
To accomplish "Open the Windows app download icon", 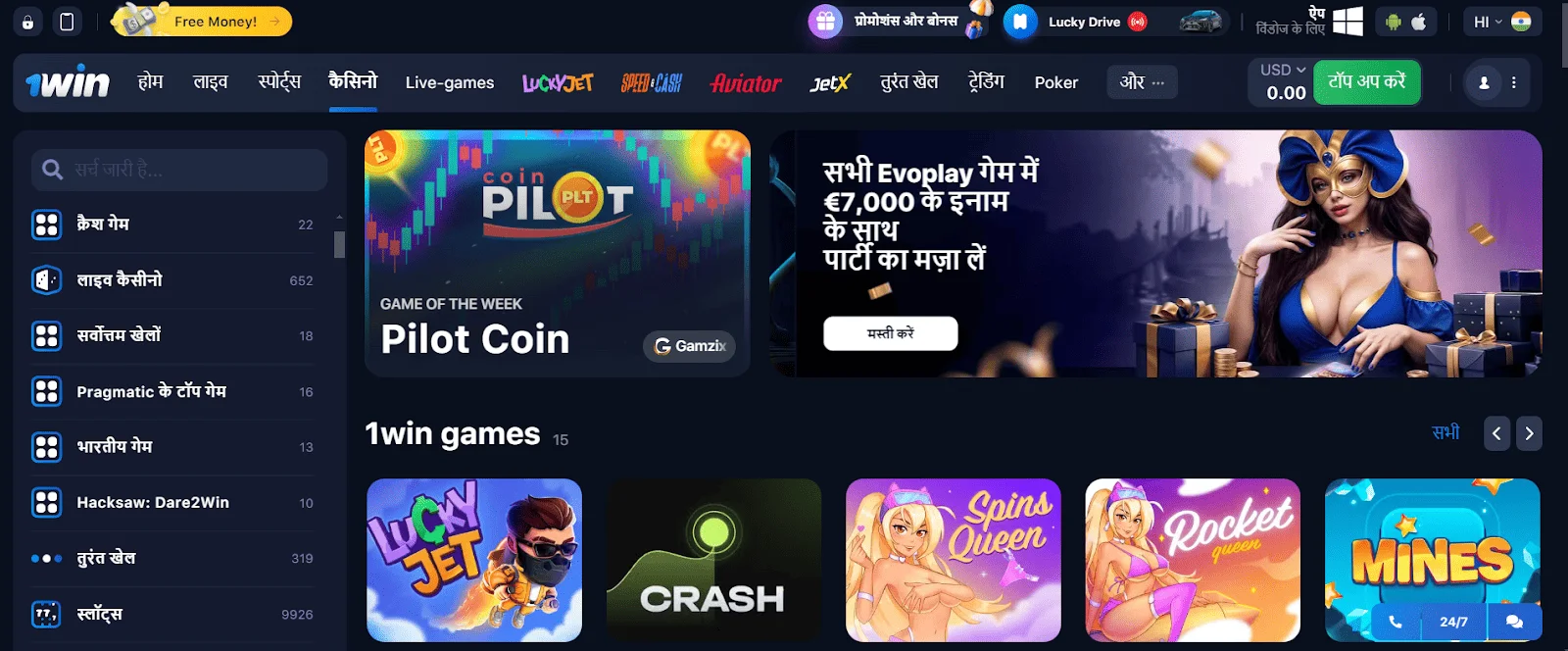I will coord(1348,22).
